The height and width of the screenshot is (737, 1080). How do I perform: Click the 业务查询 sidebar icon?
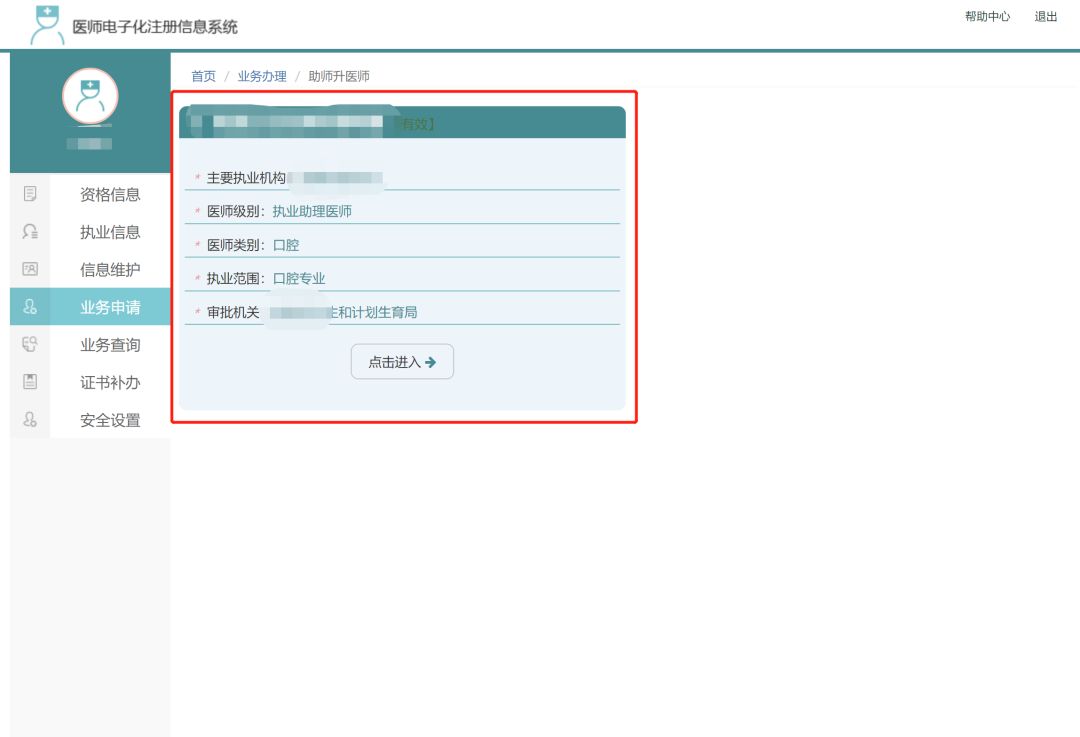pos(30,345)
